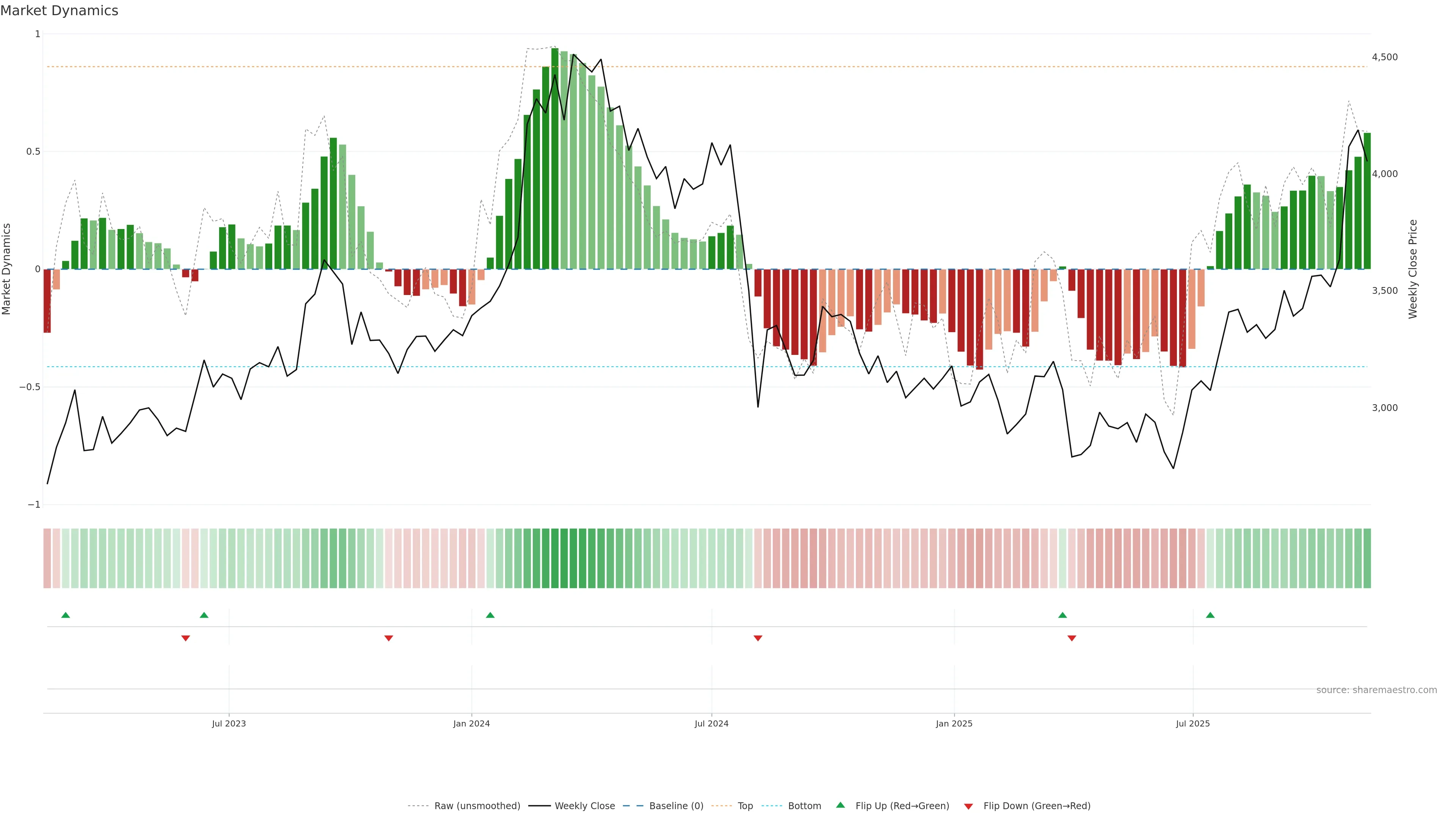1456x819 pixels.
Task: Click the Flip Up triangle just after Jul 2025
Action: (x=1210, y=615)
